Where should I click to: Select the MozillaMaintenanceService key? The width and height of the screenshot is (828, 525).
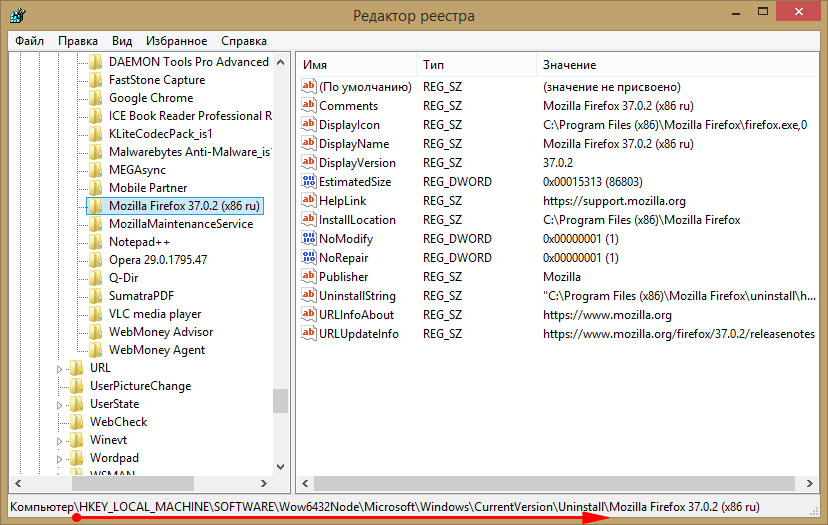point(181,224)
